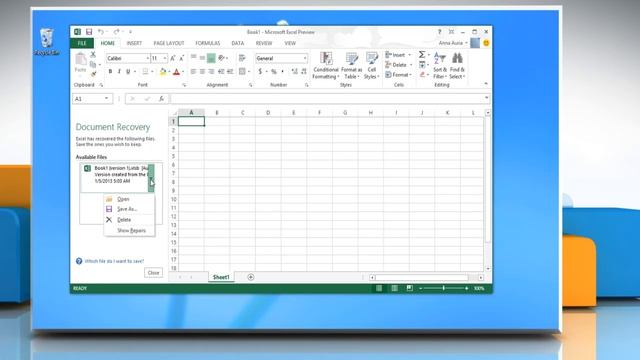
Task: Click the Save icon in quick access toolbar
Action: [x=89, y=32]
